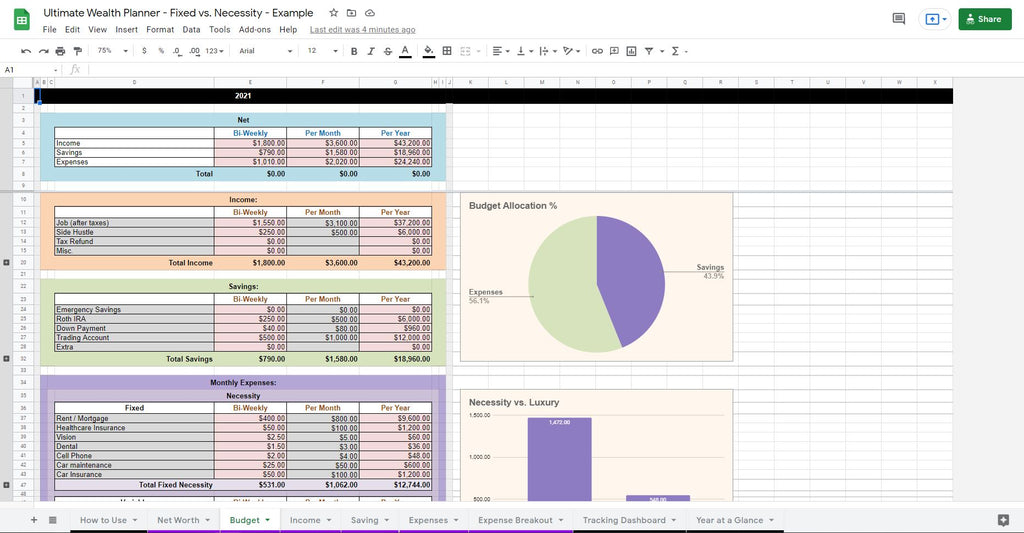Open the borders menu

tap(447, 51)
